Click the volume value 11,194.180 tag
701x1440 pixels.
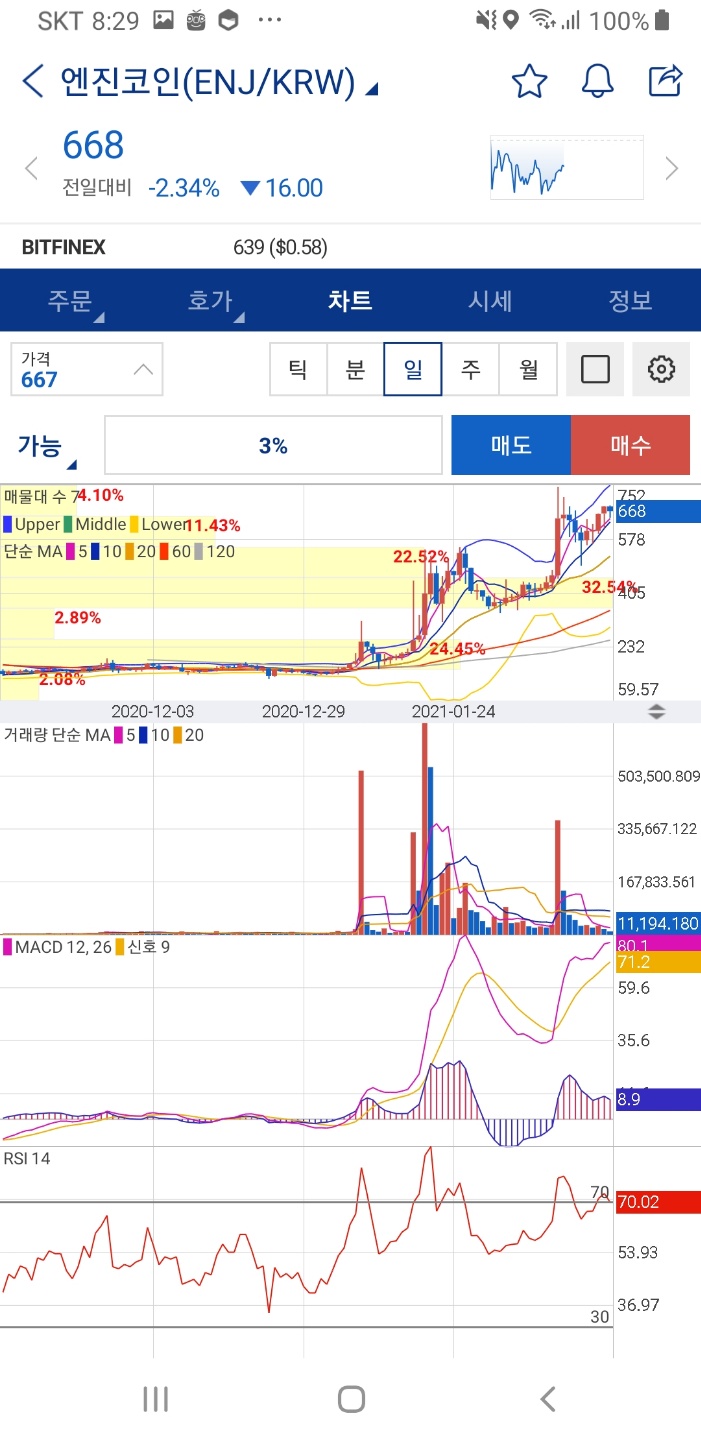coord(656,923)
